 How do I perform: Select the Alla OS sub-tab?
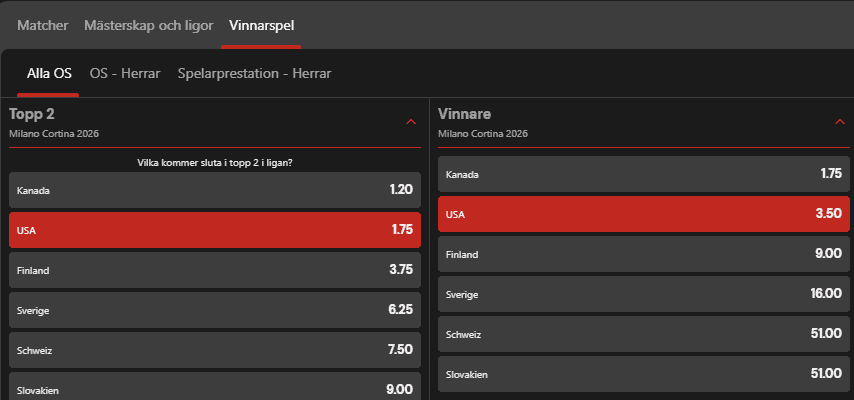[x=49, y=73]
